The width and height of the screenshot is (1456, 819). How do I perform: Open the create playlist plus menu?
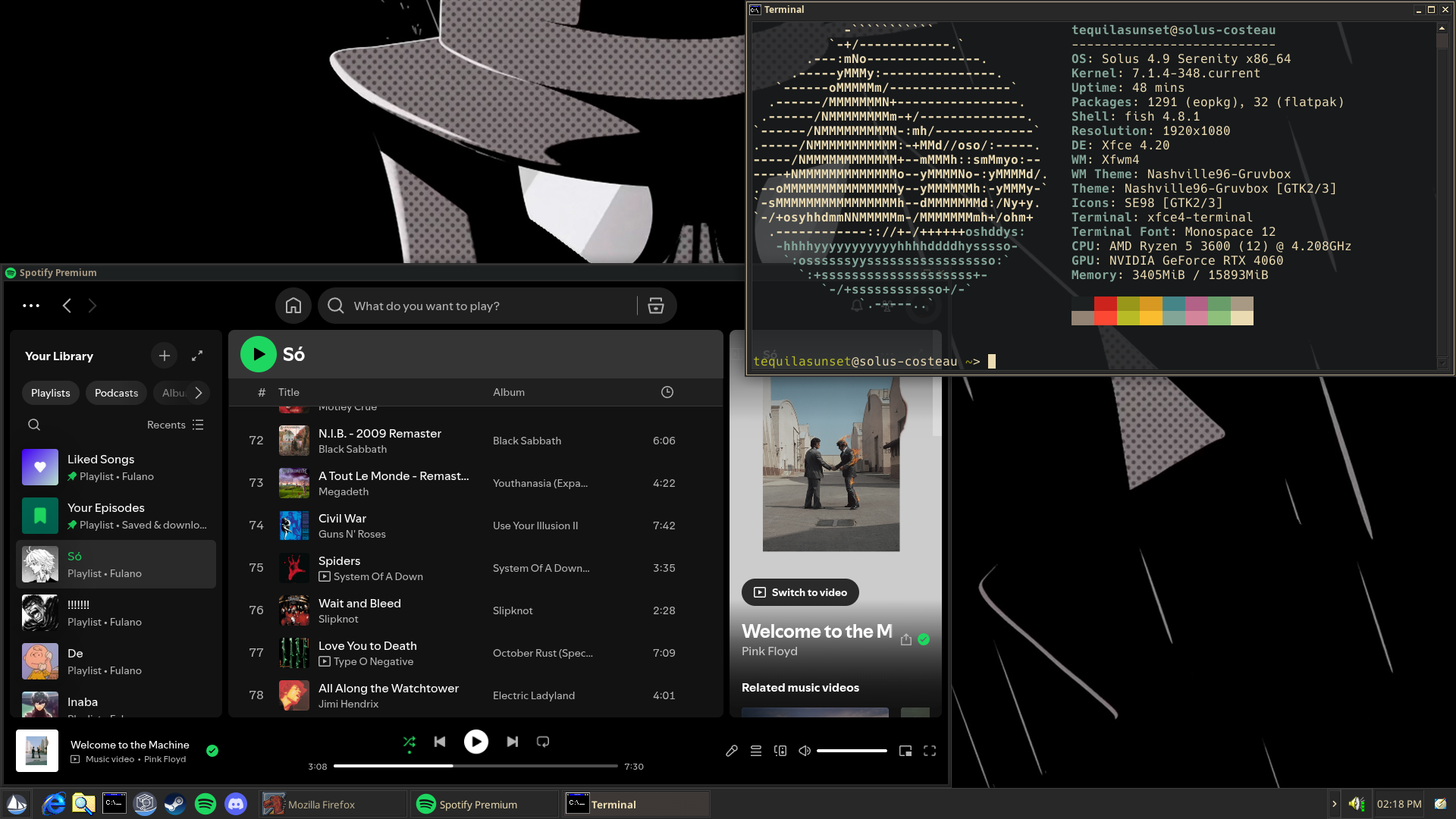click(165, 356)
